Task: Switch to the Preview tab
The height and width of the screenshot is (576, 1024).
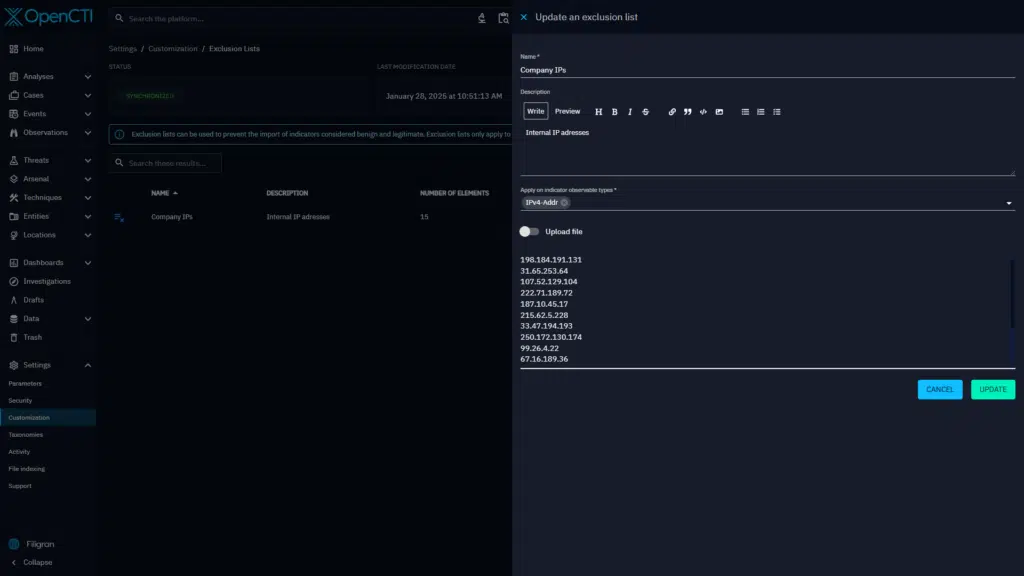Action: click(567, 112)
